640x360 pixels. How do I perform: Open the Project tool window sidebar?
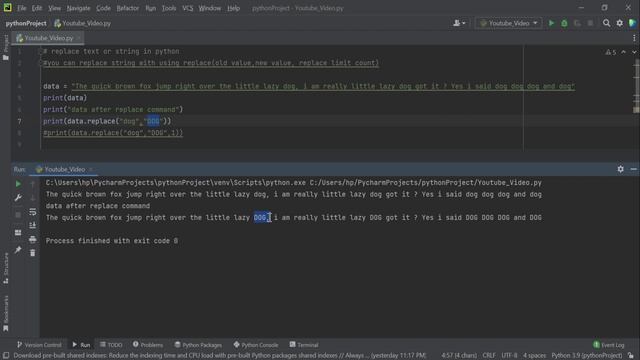click(6, 47)
